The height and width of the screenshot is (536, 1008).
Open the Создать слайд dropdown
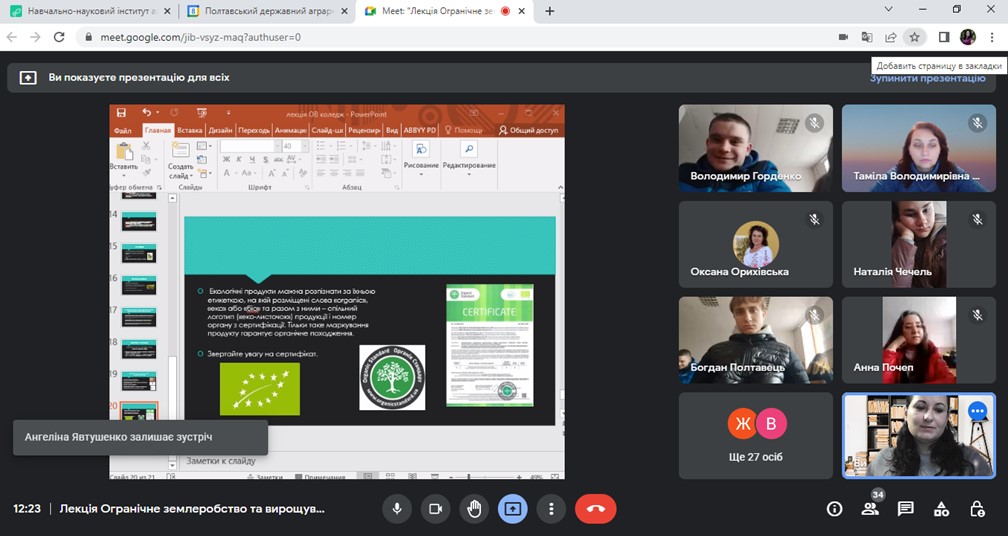179,171
